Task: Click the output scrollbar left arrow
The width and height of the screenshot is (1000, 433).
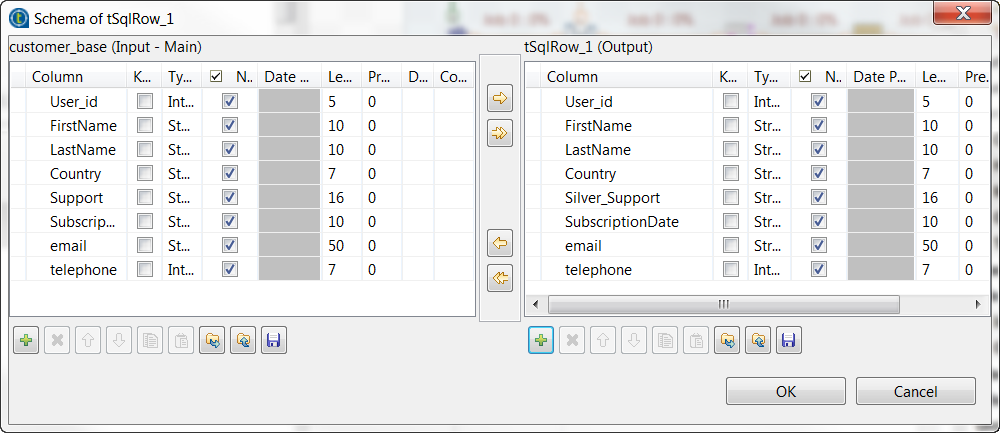Action: (x=535, y=304)
